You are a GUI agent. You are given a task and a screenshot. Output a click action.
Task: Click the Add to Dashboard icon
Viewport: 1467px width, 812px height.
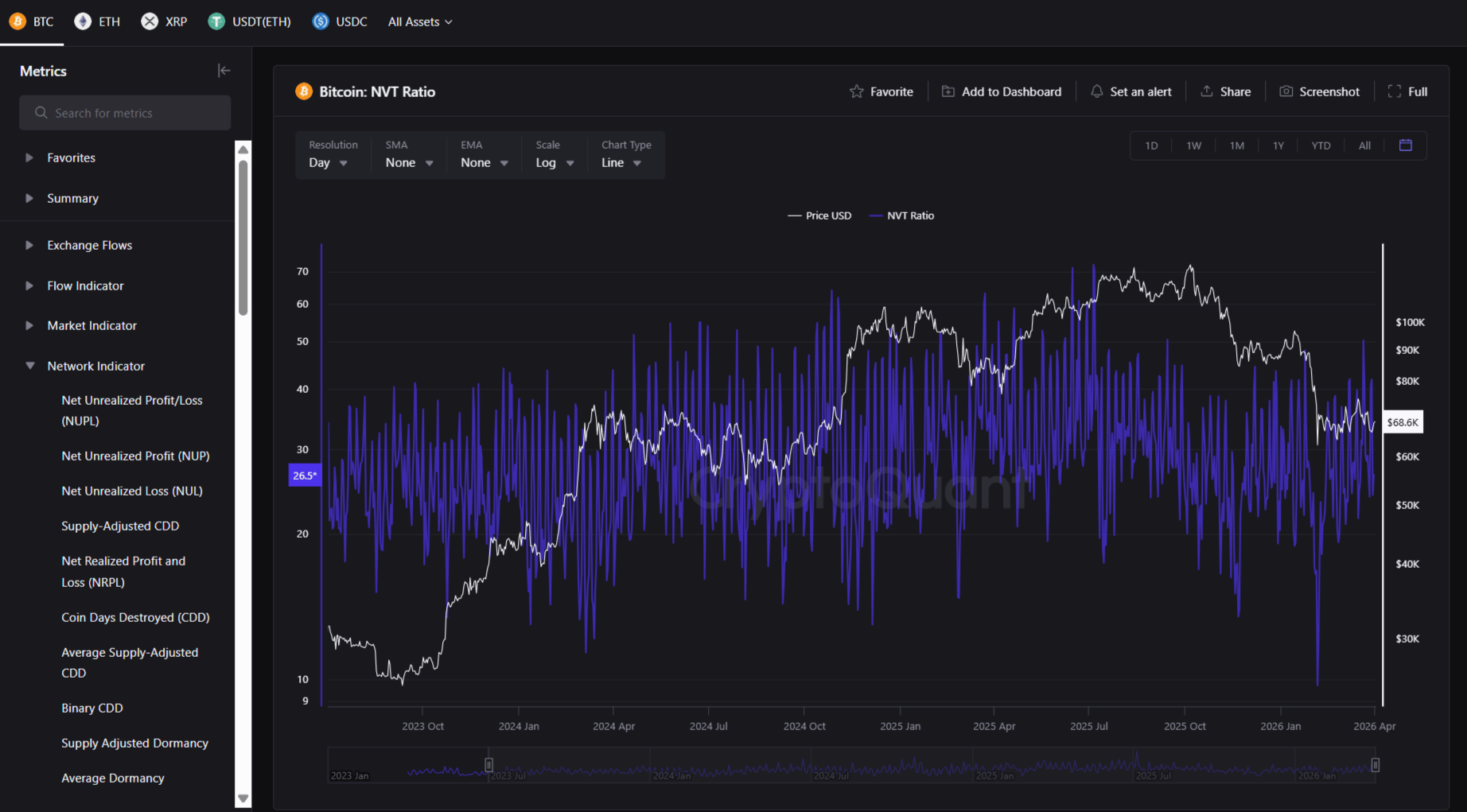pyautogui.click(x=948, y=91)
